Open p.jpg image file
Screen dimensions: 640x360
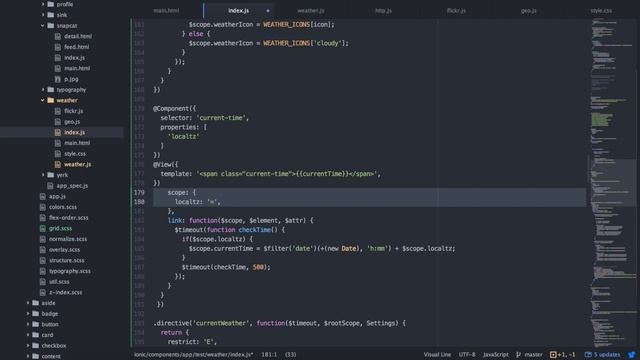[x=71, y=79]
